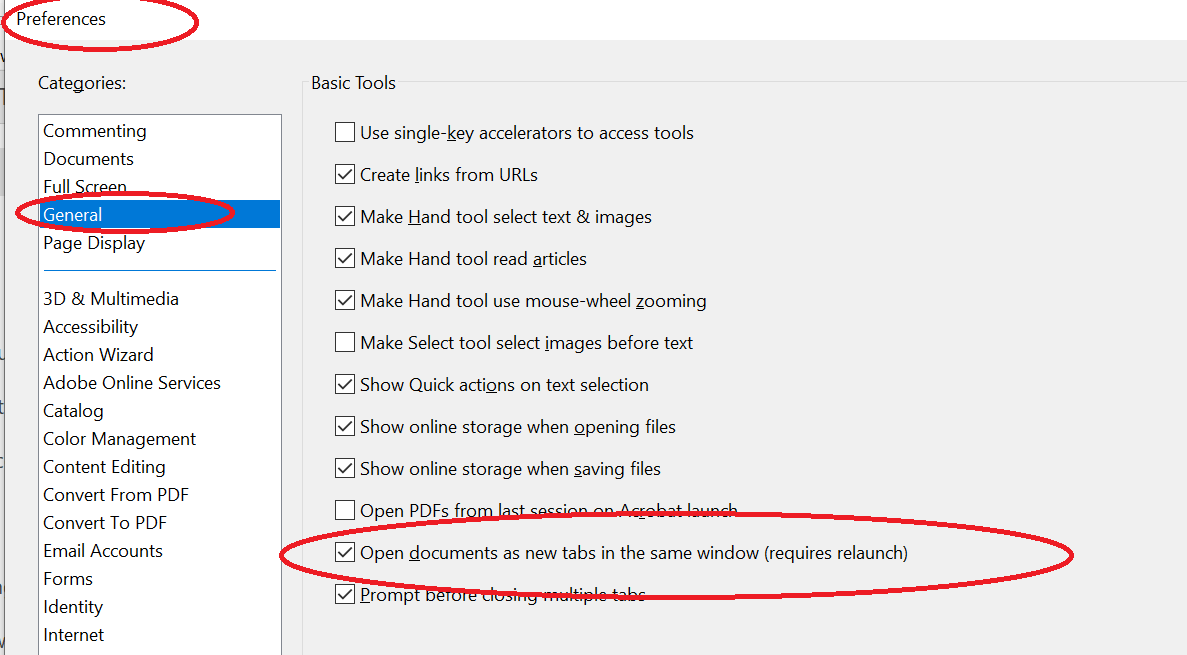Open the Documents preferences category
This screenshot has width=1187, height=655.
tap(88, 159)
